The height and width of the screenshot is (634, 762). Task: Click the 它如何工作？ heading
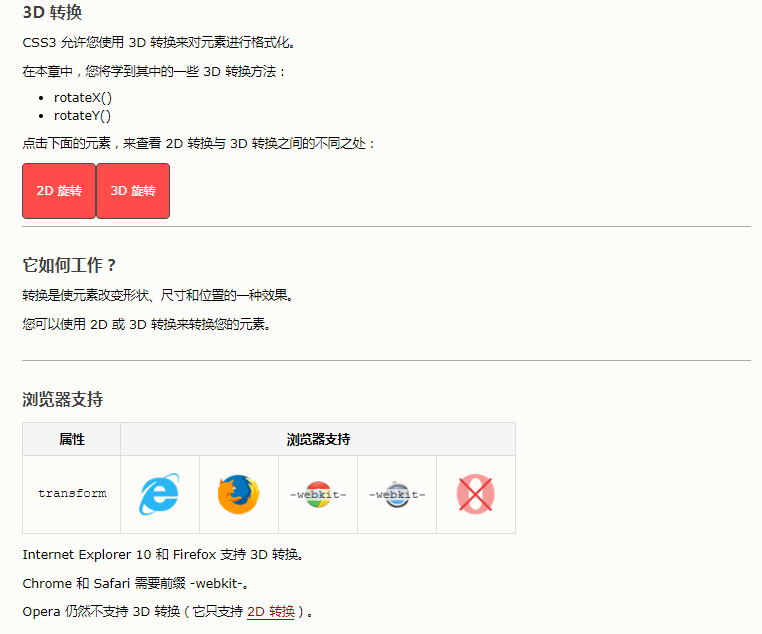(x=69, y=265)
